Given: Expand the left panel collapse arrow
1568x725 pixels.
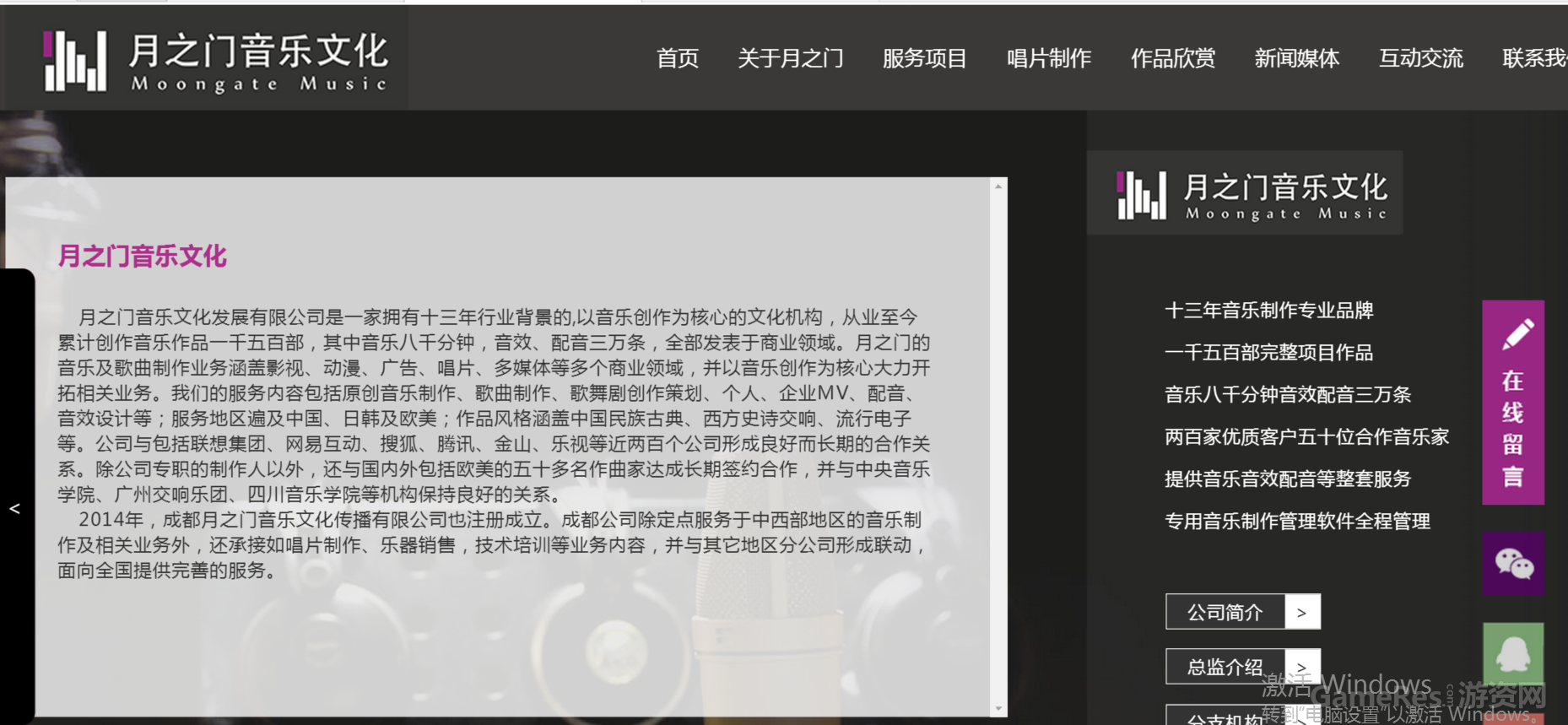Looking at the screenshot, I should tap(14, 509).
